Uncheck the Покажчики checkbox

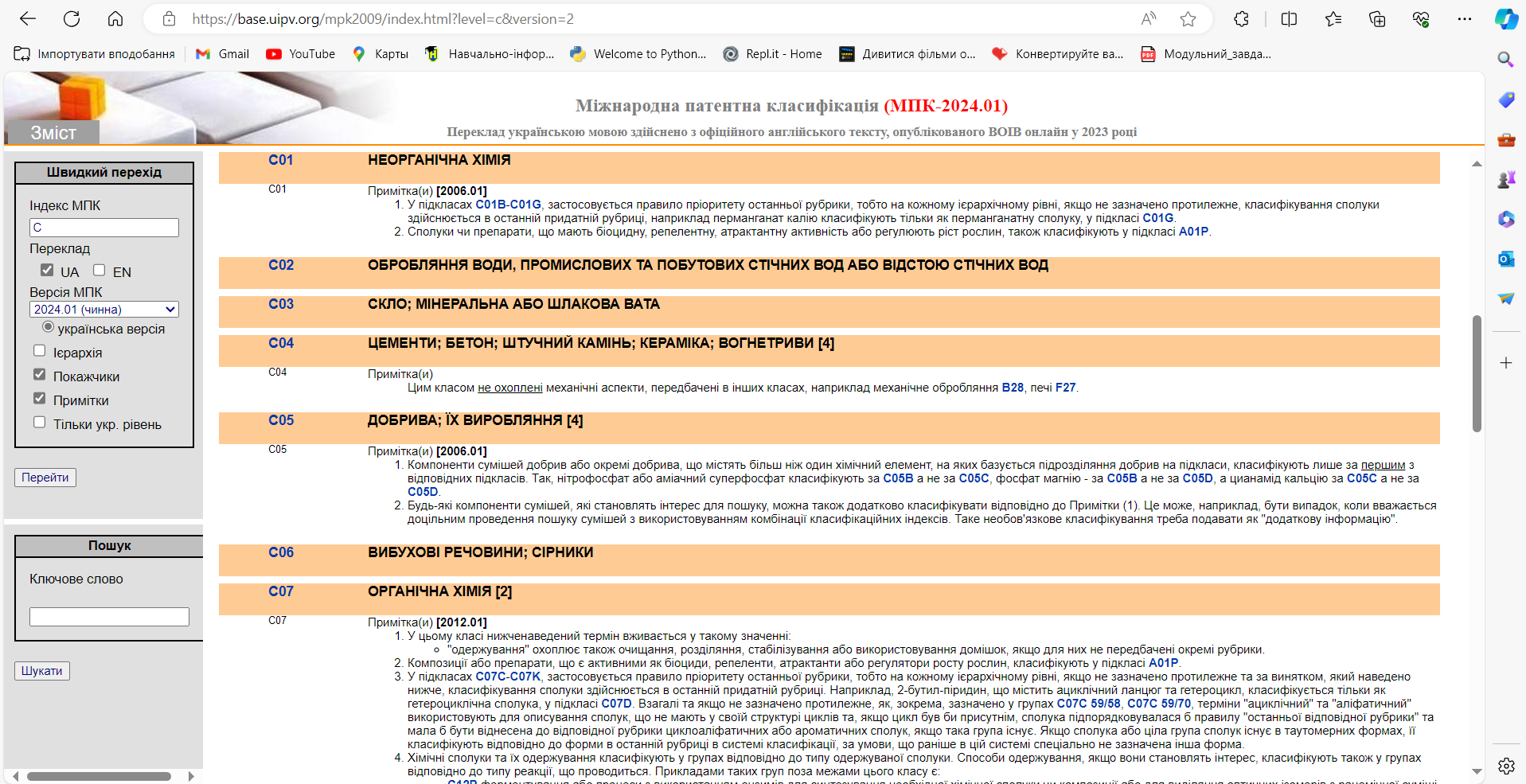click(x=39, y=374)
